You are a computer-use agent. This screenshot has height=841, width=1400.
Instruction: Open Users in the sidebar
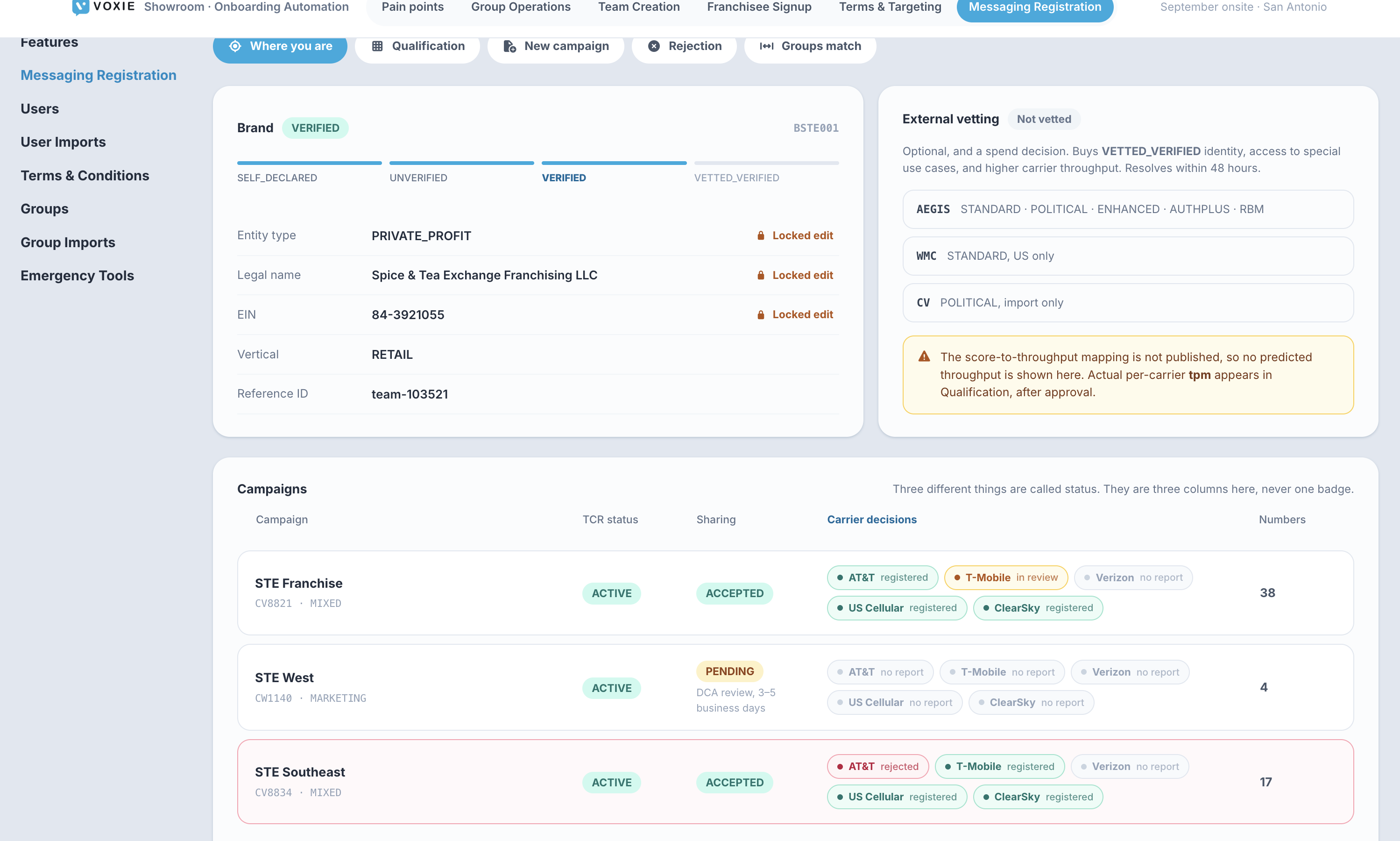tap(40, 109)
